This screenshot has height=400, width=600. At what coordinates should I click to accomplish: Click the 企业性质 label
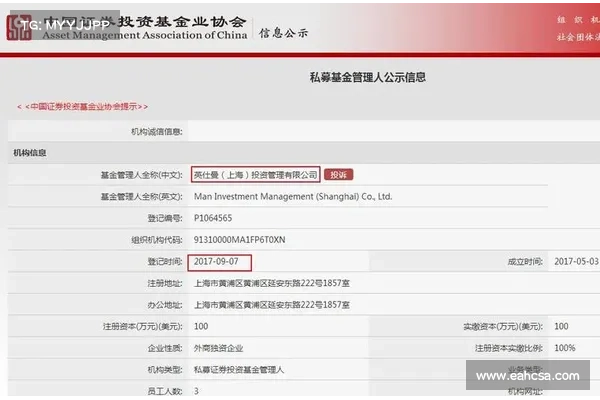[165, 348]
